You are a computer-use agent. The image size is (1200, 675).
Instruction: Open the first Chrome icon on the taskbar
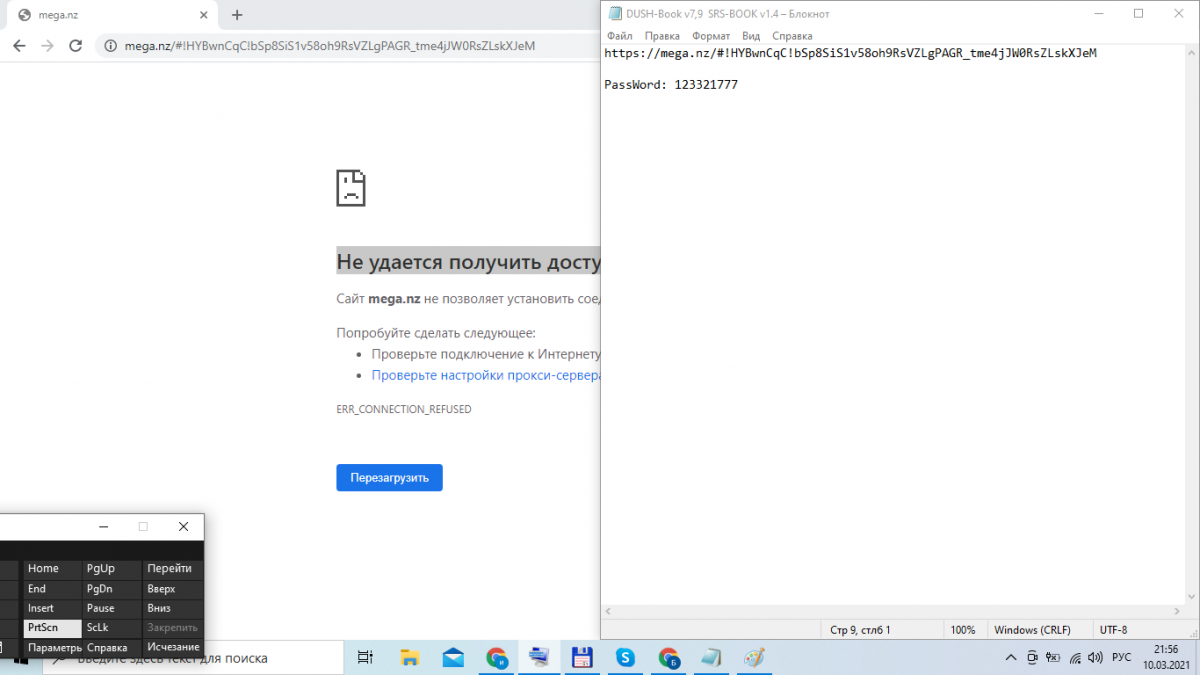(x=497, y=657)
